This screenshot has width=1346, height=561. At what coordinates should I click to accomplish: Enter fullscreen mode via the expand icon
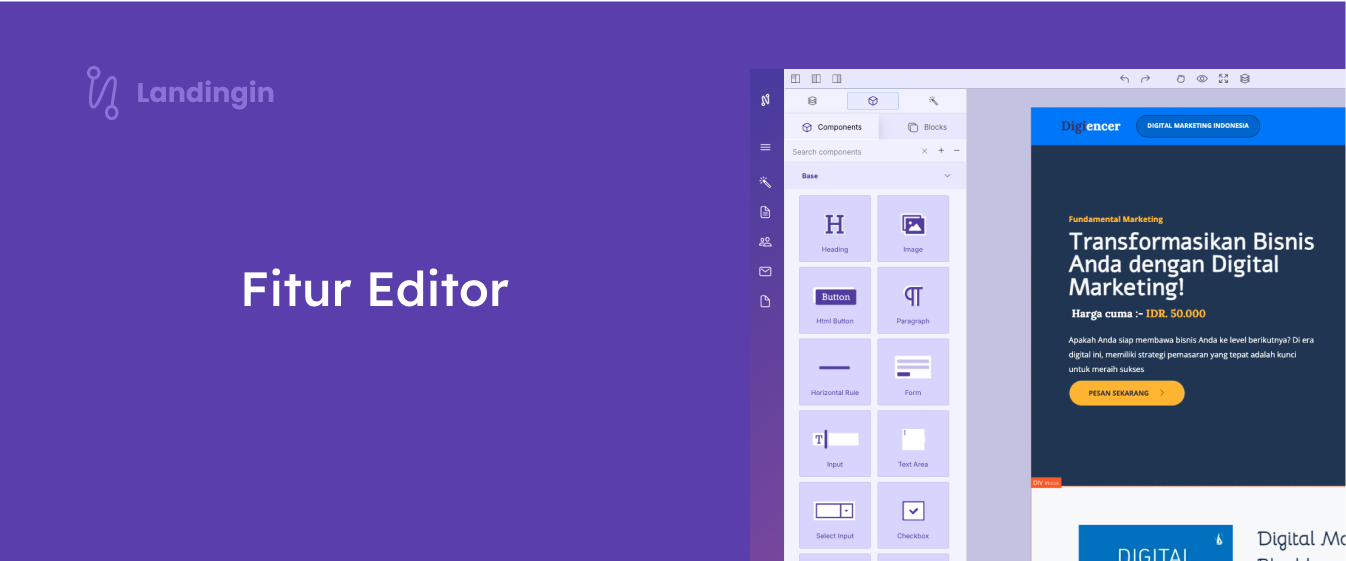(x=1223, y=79)
